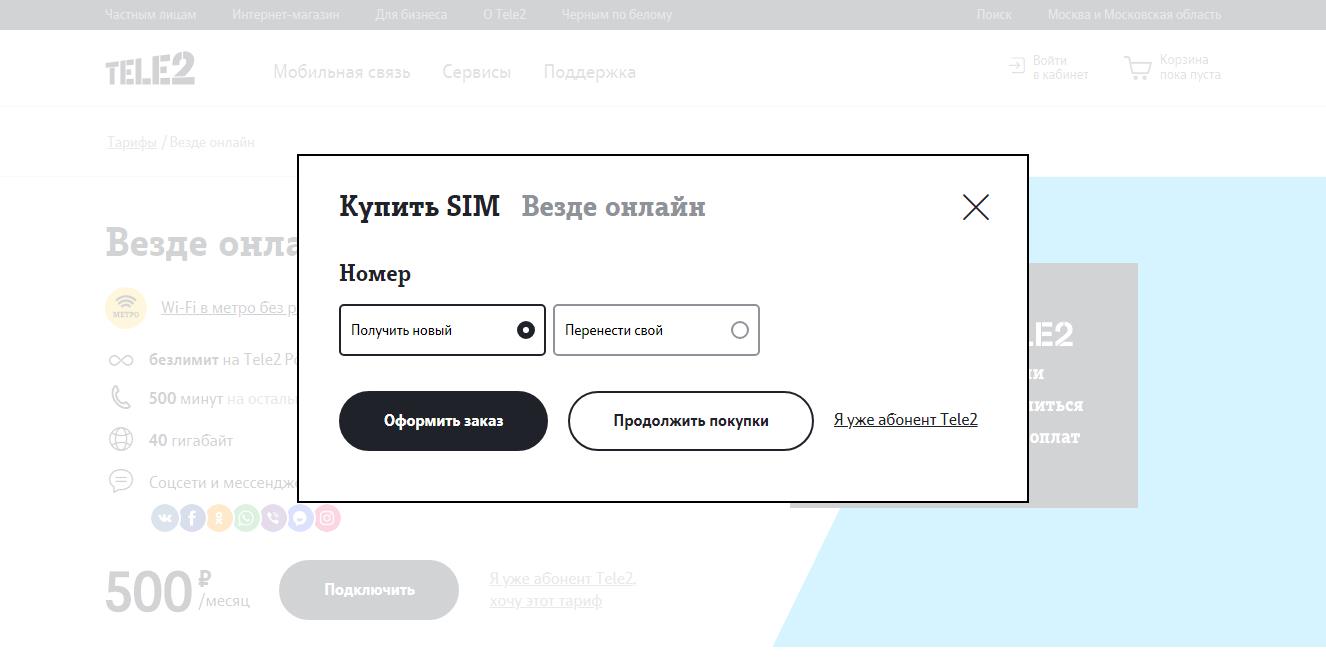Open Я уже абонент Tele2, хочу этот тариф link
The height and width of the screenshot is (658, 1326).
point(563,590)
